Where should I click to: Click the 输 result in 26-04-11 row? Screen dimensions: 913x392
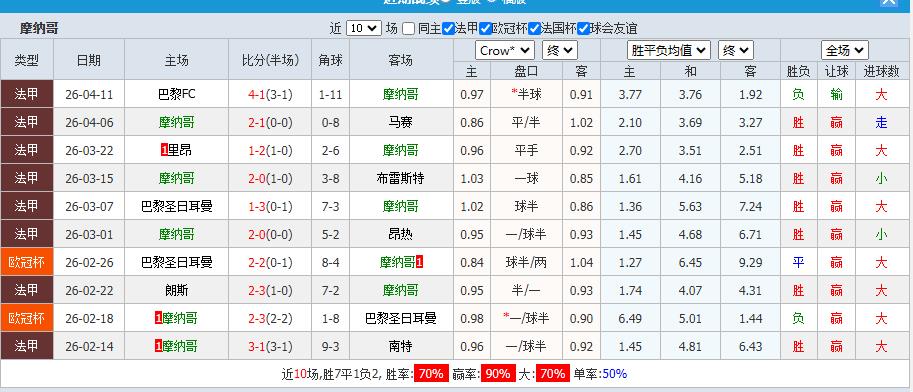click(x=836, y=94)
